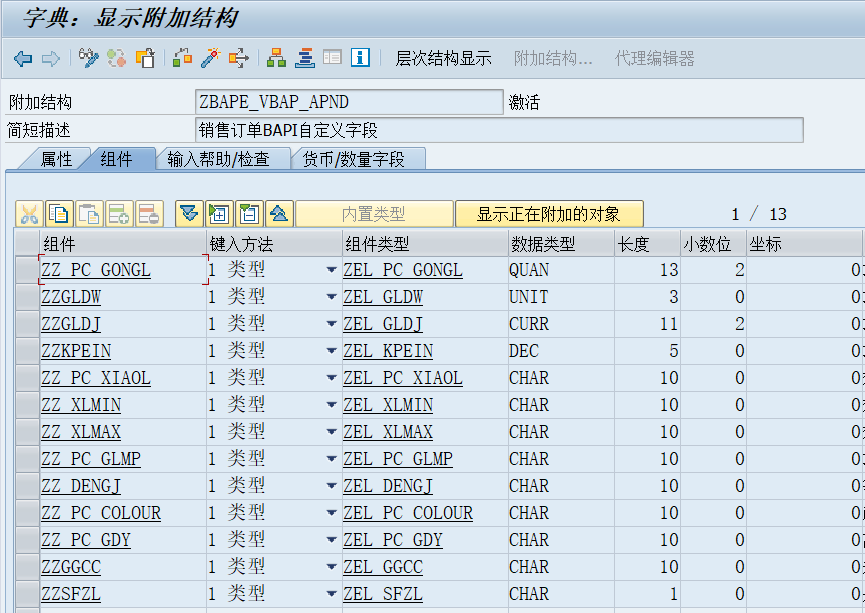Click the activate magic wand icon
The image size is (865, 613).
pos(210,59)
